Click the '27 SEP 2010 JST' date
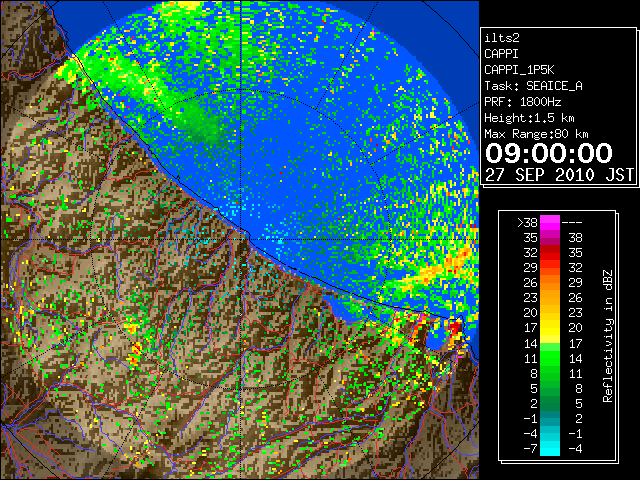This screenshot has height=480, width=640. (559, 175)
